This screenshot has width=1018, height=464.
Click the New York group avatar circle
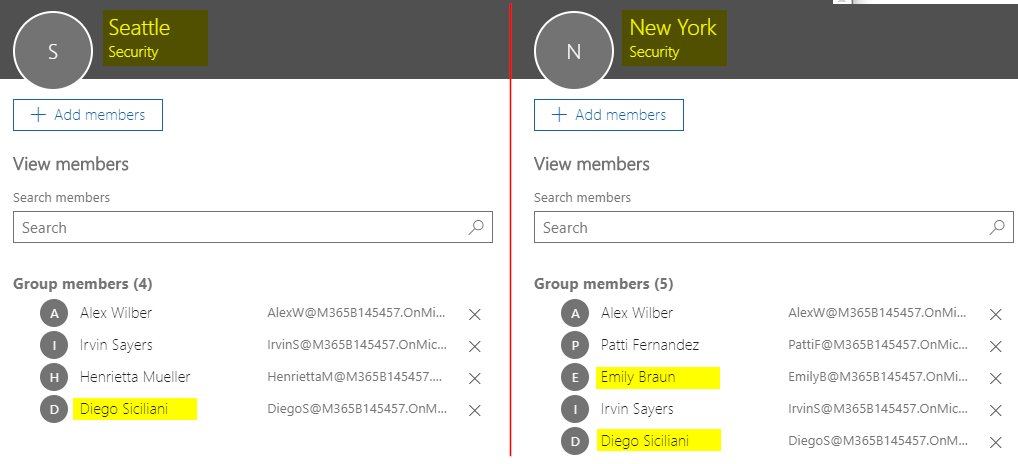tap(574, 52)
